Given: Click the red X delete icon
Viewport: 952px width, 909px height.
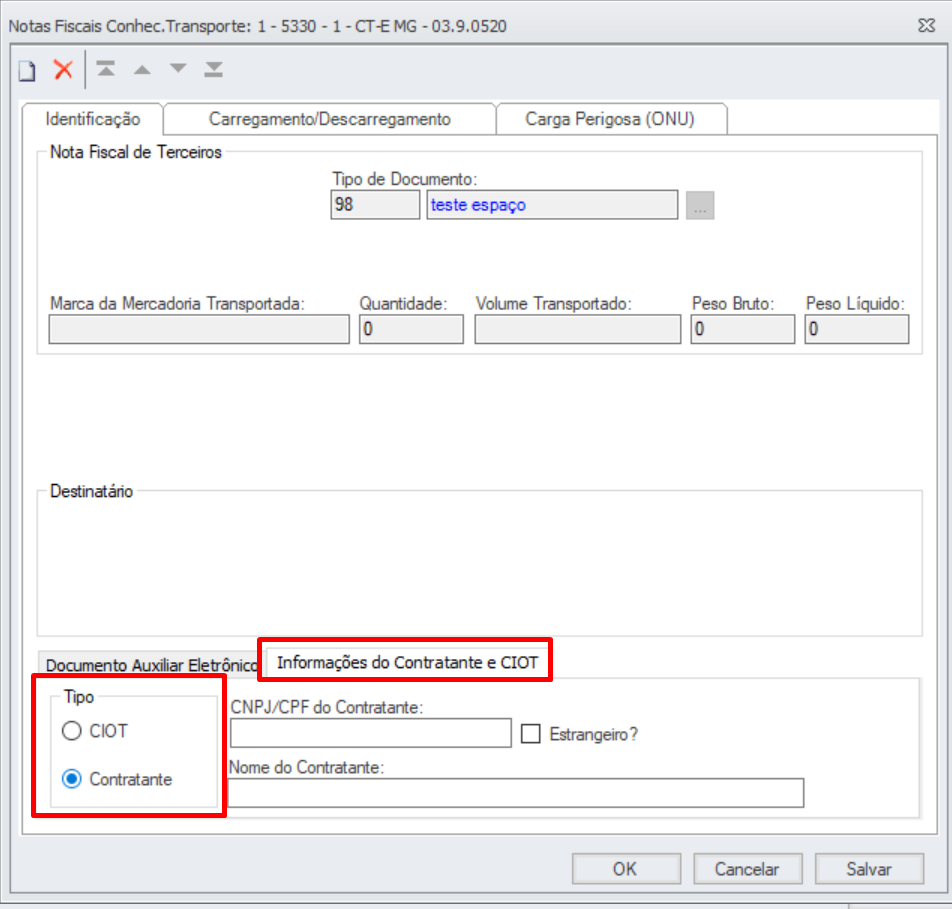Looking at the screenshot, I should (63, 70).
